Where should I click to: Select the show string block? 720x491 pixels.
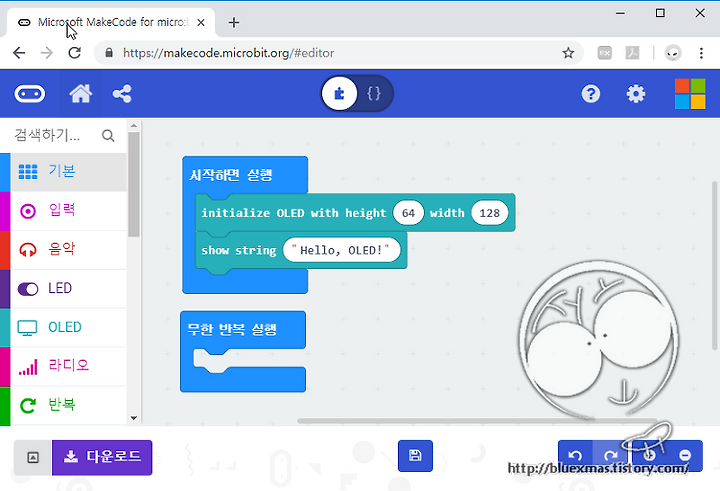(238, 251)
